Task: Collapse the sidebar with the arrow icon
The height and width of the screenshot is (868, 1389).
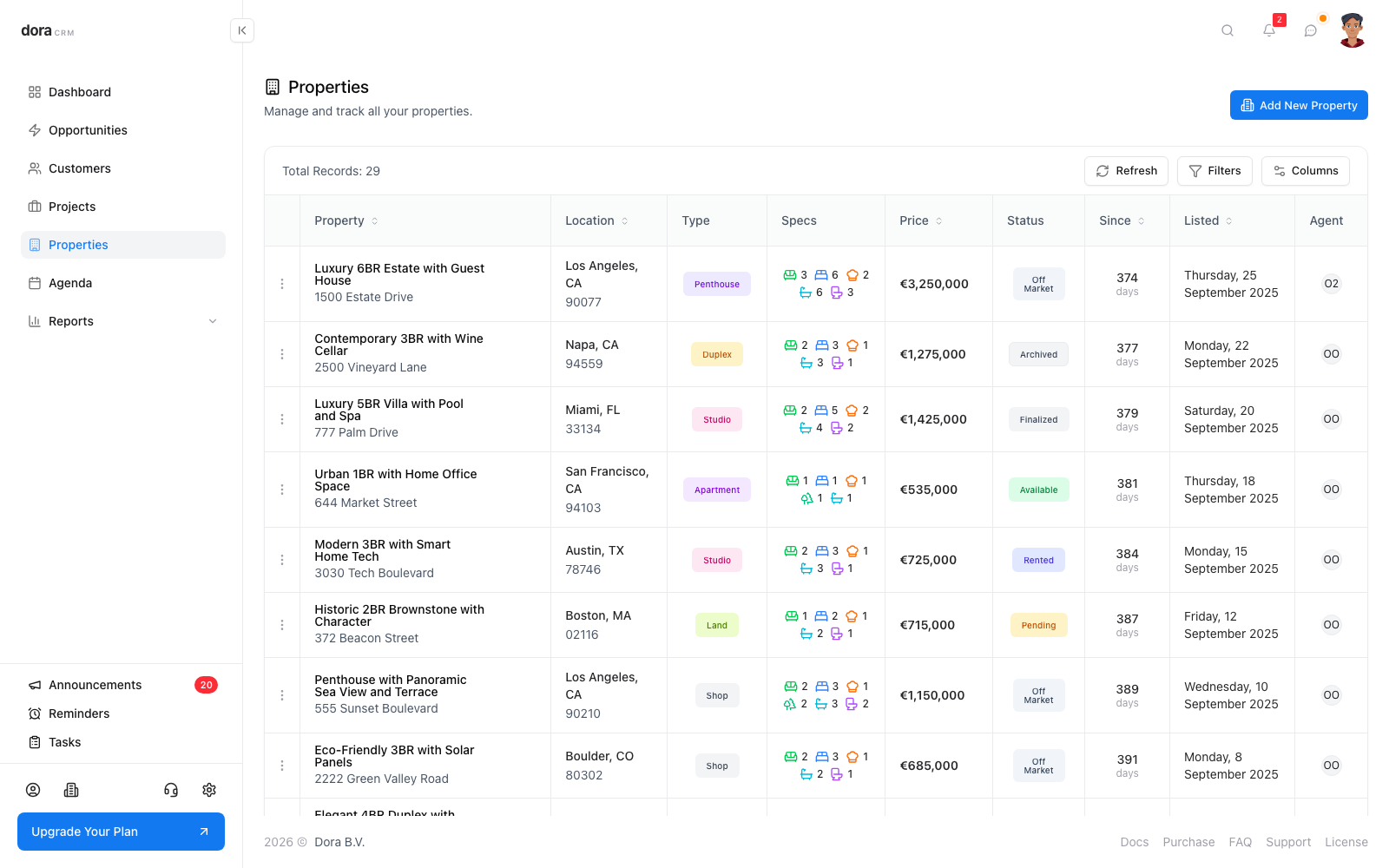Action: pyautogui.click(x=242, y=30)
